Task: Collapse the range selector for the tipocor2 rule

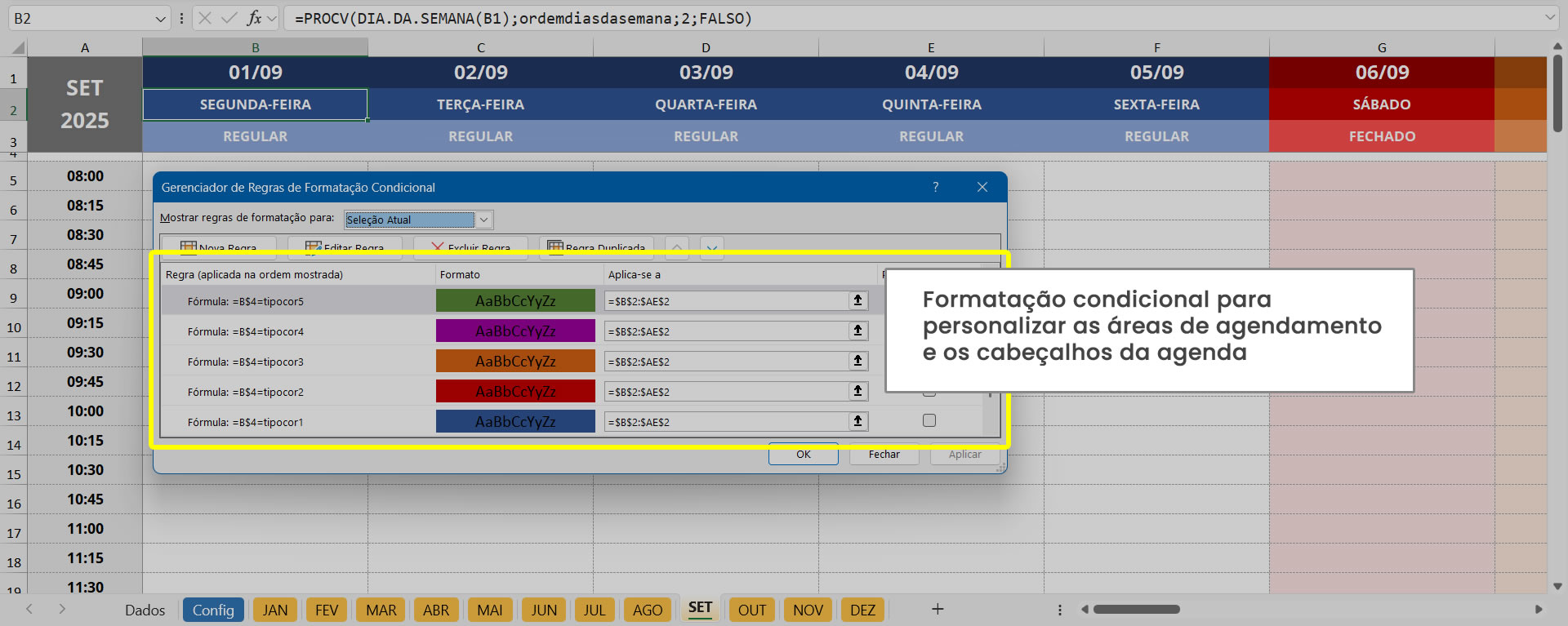Action: (857, 391)
